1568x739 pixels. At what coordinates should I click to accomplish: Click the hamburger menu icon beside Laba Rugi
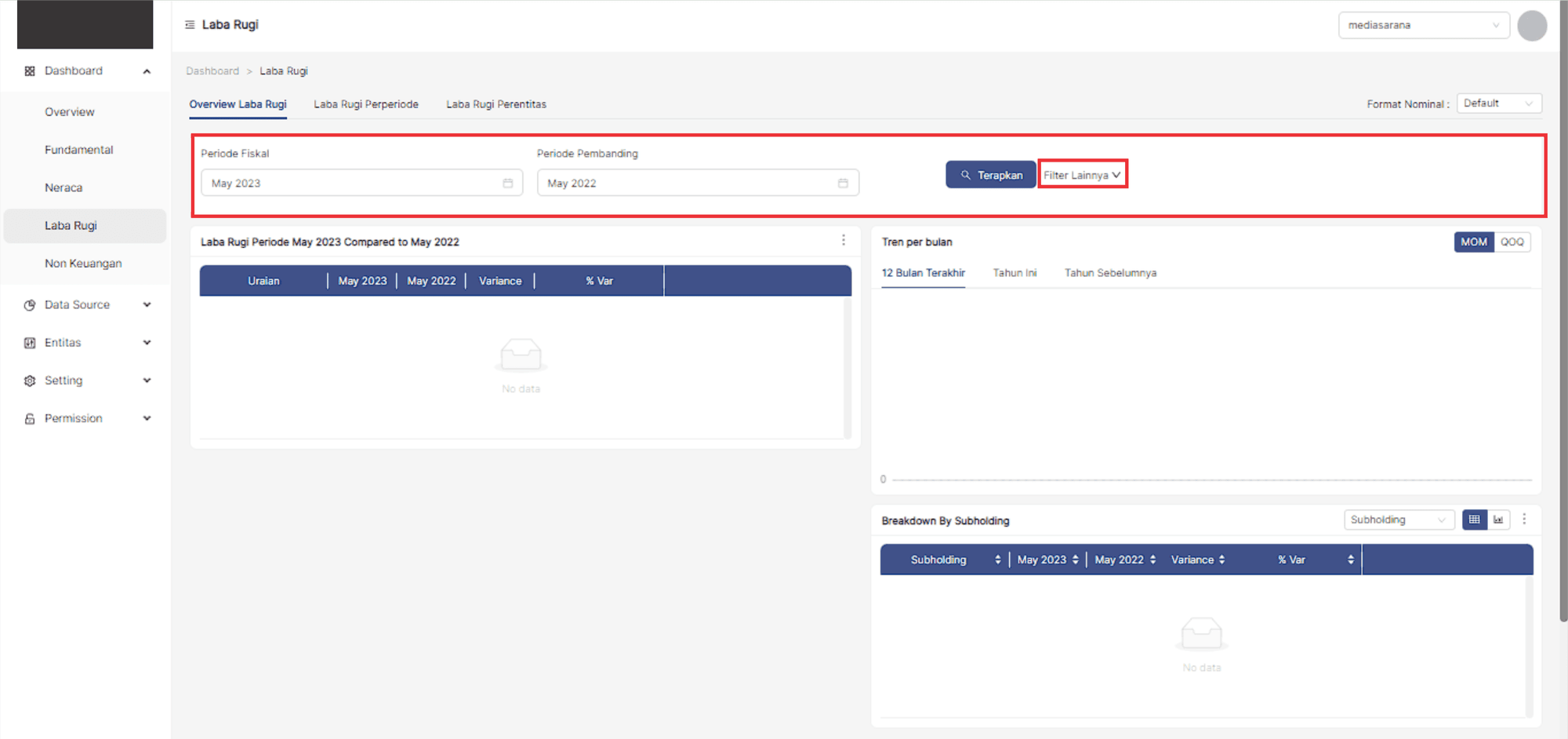tap(190, 25)
